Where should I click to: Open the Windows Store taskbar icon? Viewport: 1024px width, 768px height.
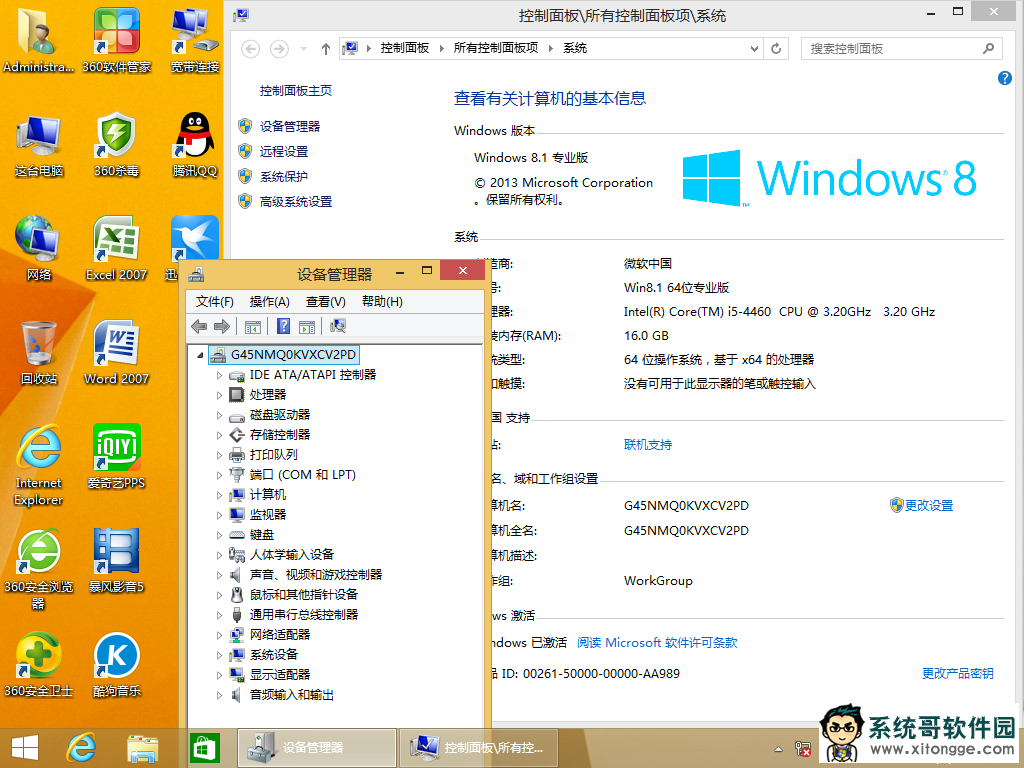point(204,748)
